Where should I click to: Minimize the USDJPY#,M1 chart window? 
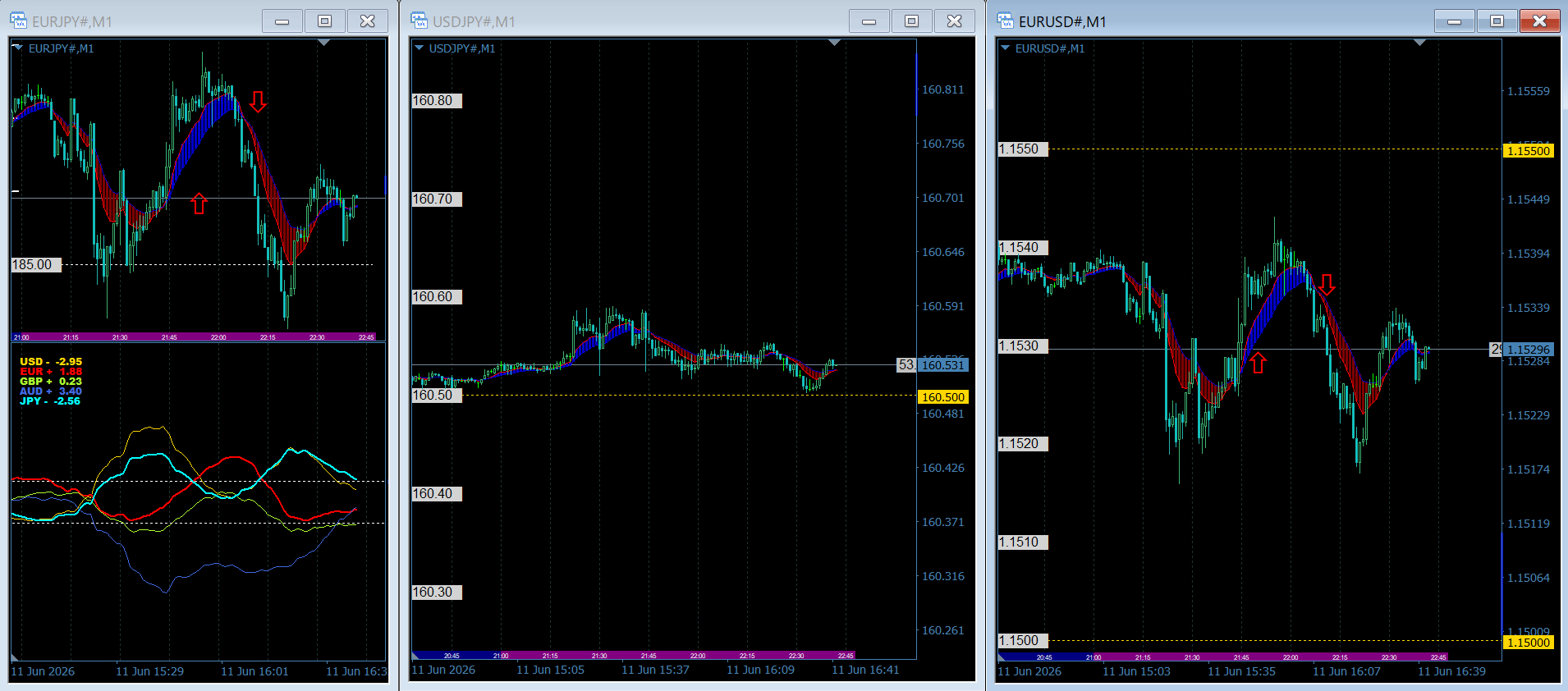[x=869, y=21]
